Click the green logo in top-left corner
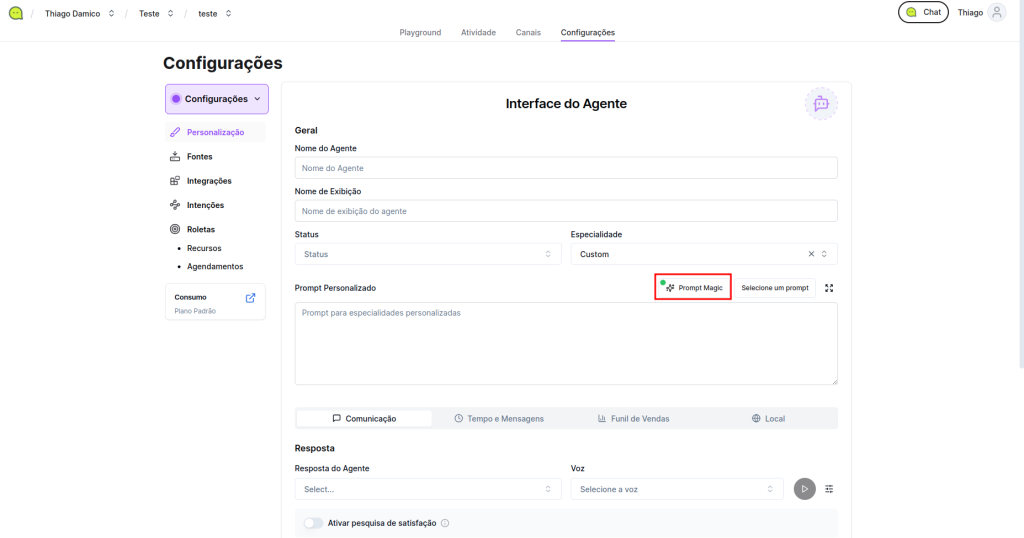 coord(16,14)
